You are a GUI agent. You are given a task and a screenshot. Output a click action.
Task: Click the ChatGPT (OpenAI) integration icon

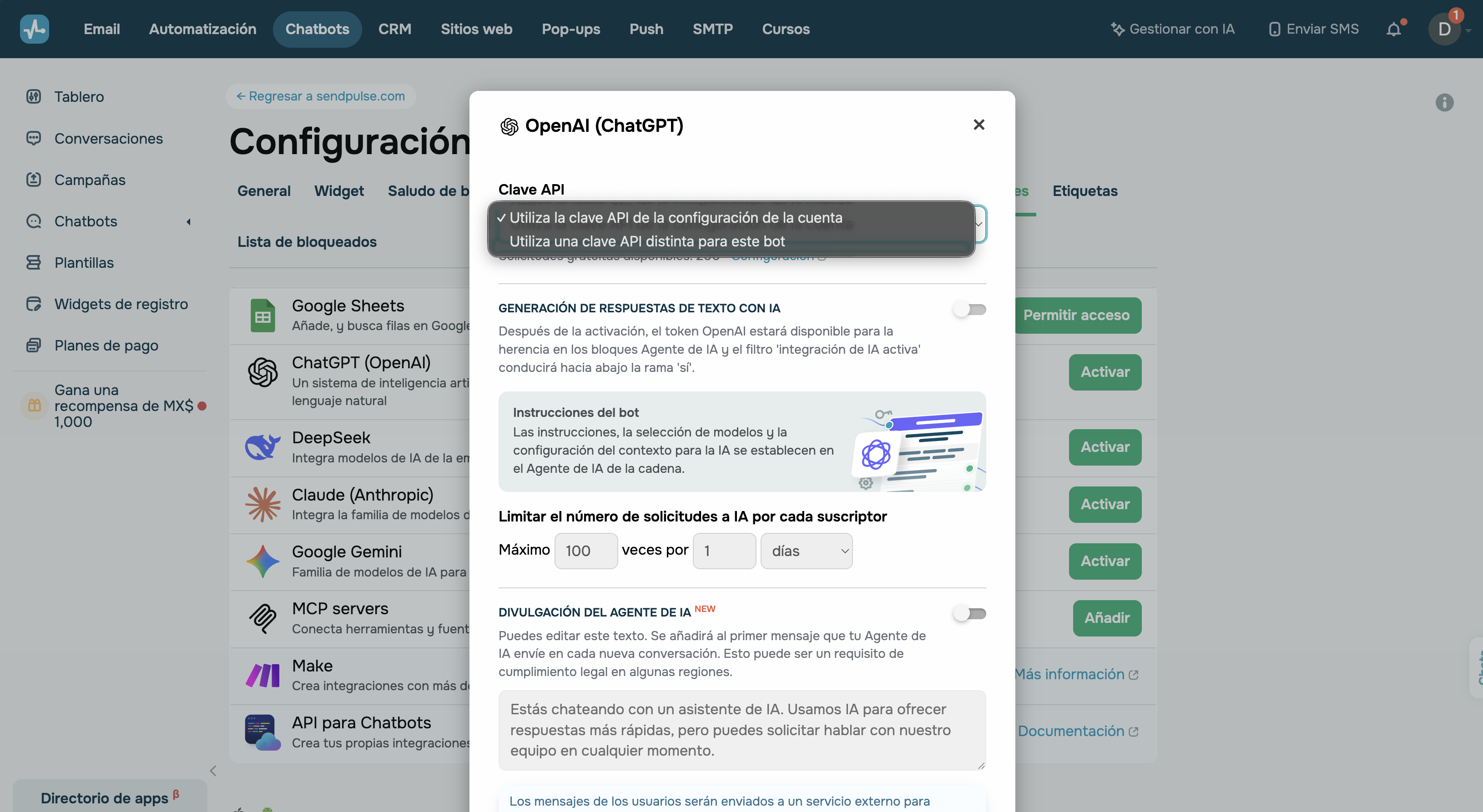[x=262, y=372]
